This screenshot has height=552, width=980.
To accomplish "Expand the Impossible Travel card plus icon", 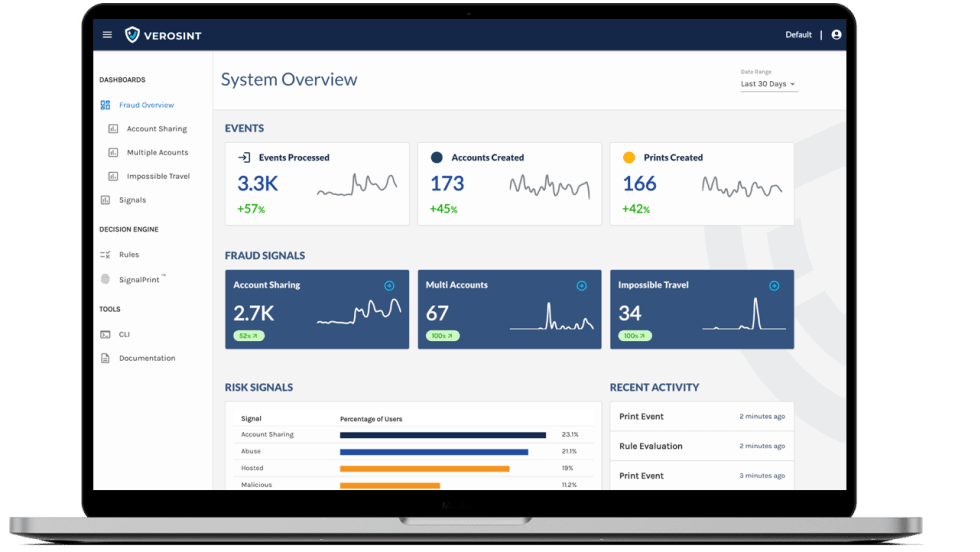I will (x=773, y=286).
